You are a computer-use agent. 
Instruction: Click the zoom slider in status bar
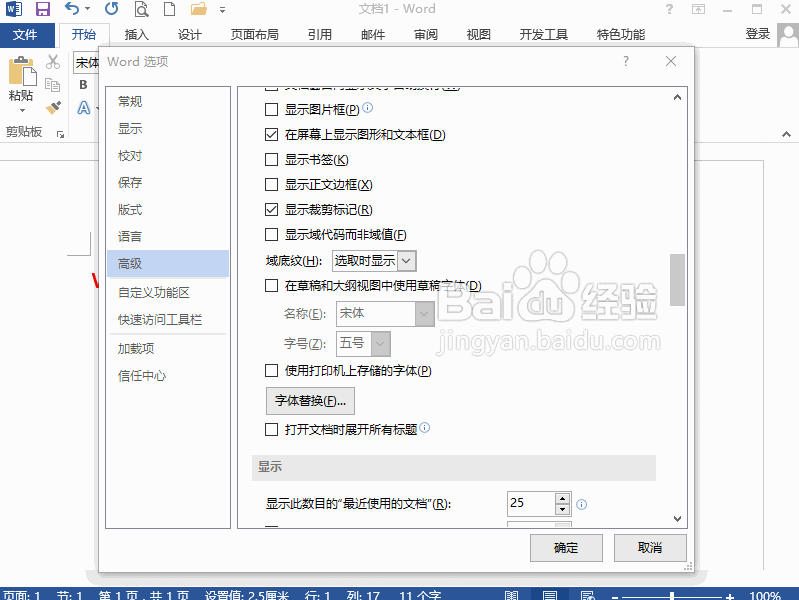672,596
